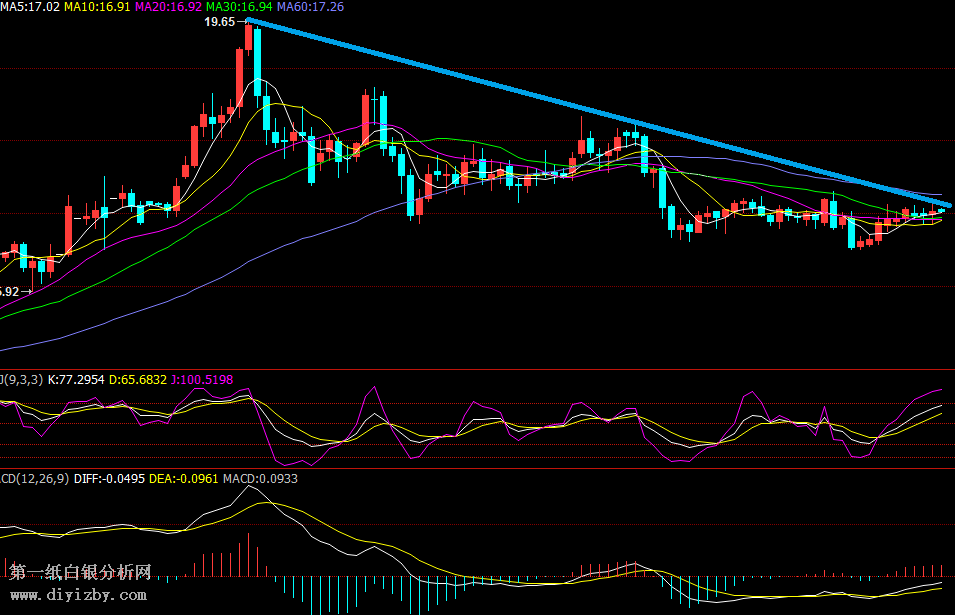Click the 19.65 high price marker
The height and width of the screenshot is (615, 955).
point(219,21)
